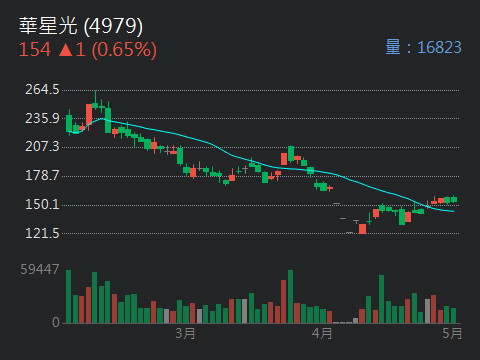Select the 207.3 price axis label
Image resolution: width=480 pixels, height=360 pixels.
[42, 146]
